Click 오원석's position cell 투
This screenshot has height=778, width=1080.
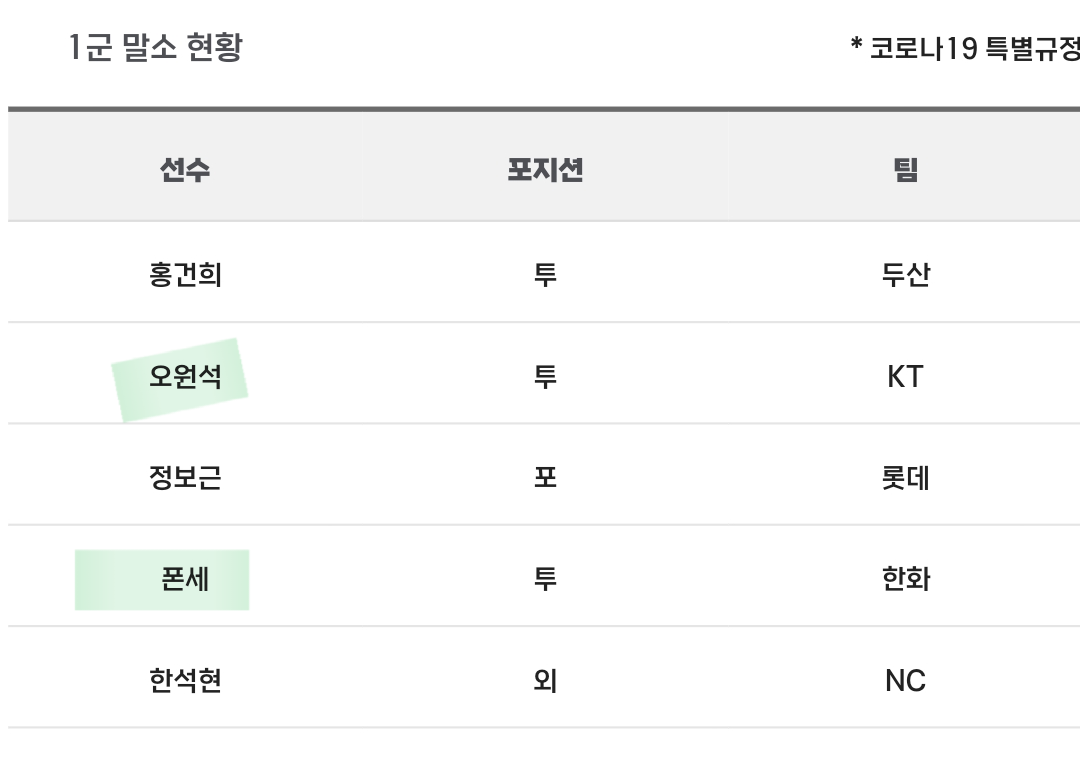[x=545, y=376]
